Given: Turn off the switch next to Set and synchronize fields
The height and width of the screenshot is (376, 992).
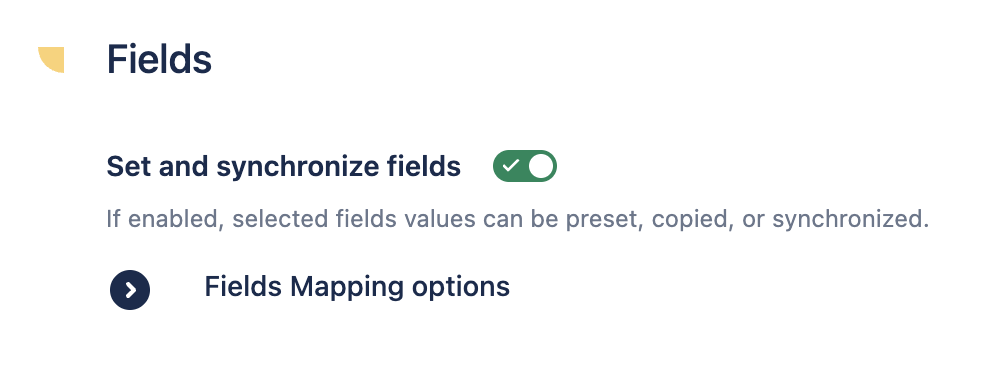Looking at the screenshot, I should pos(524,166).
